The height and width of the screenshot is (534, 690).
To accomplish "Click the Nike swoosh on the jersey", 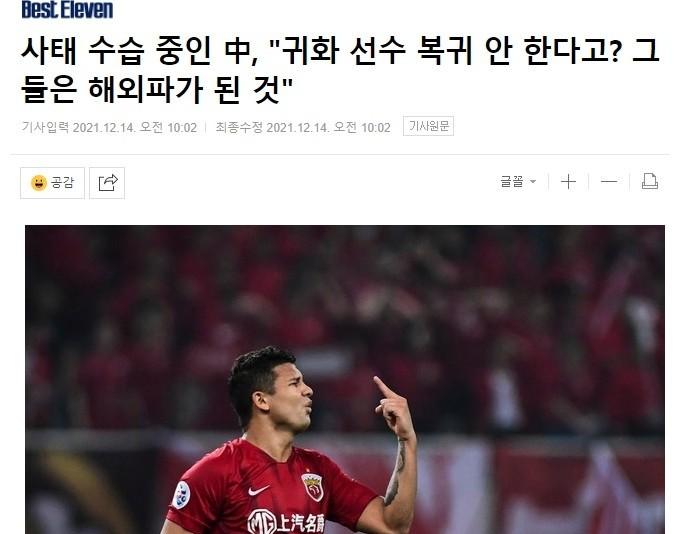I will pyautogui.click(x=258, y=490).
